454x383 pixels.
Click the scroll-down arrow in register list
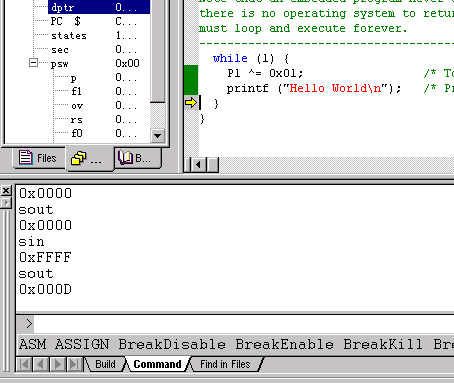[157, 136]
